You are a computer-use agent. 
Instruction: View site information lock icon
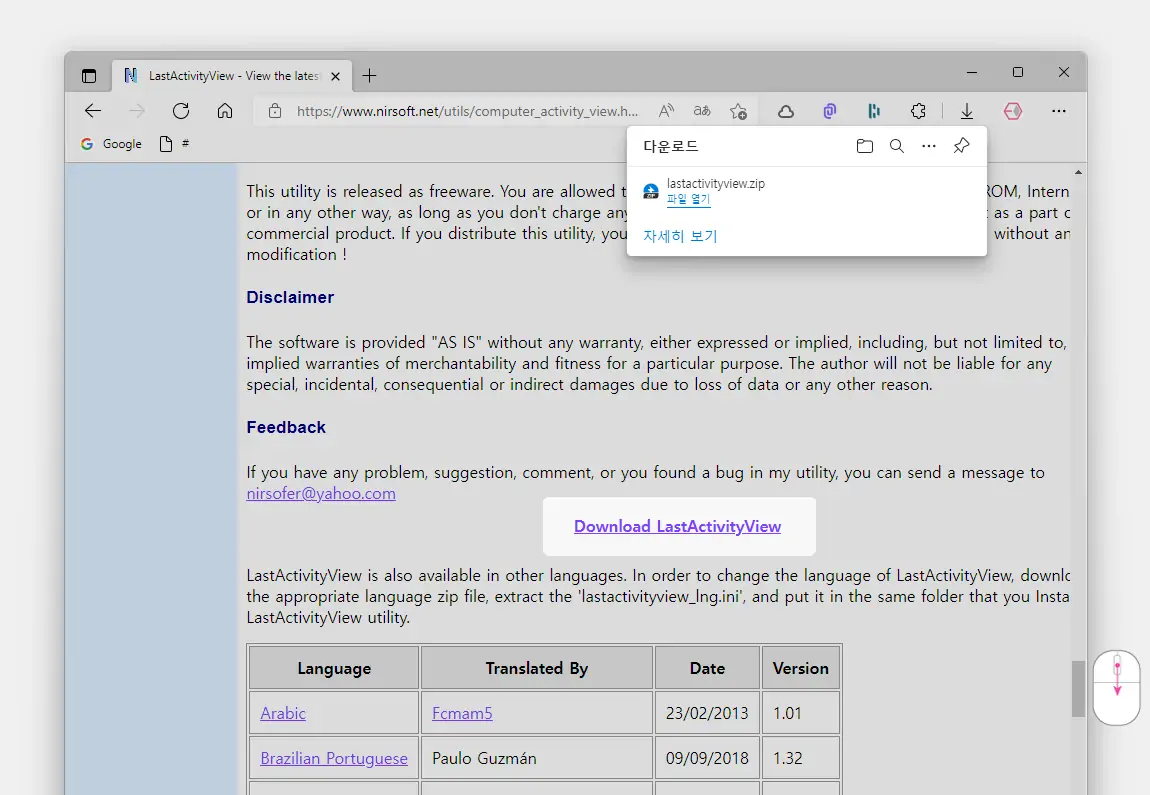coord(275,111)
